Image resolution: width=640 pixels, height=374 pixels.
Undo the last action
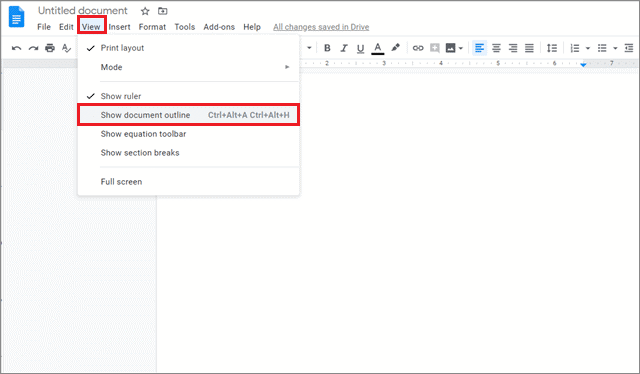click(x=16, y=48)
